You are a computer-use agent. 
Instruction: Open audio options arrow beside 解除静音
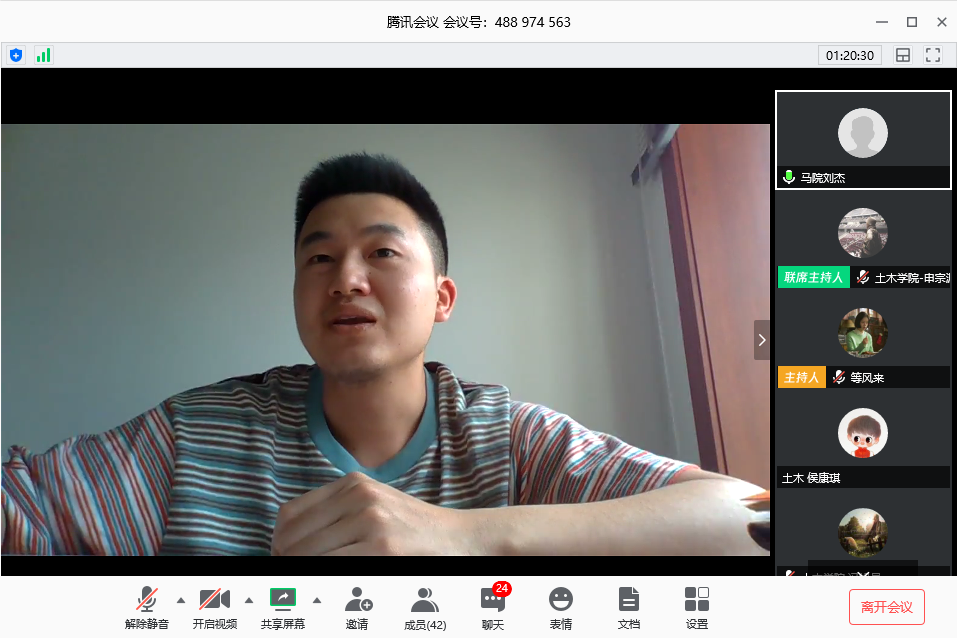pyautogui.click(x=181, y=601)
